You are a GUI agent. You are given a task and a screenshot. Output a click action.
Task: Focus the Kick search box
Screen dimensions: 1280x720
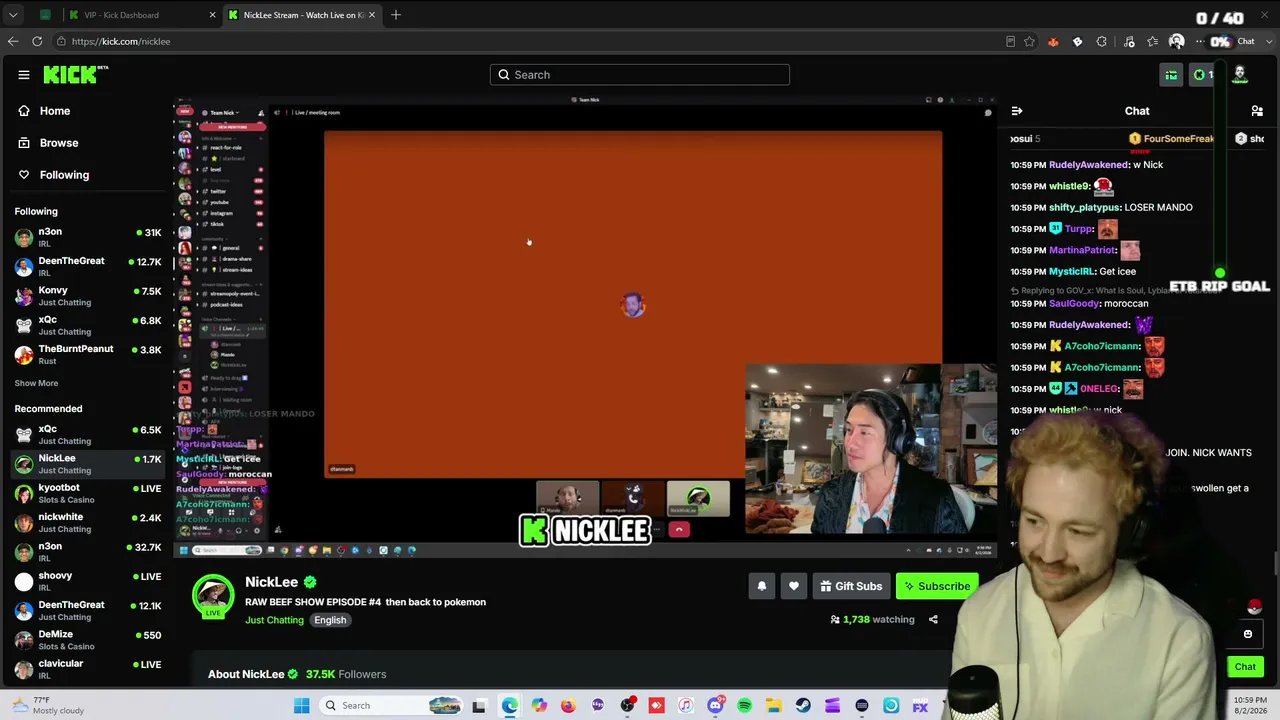(640, 75)
